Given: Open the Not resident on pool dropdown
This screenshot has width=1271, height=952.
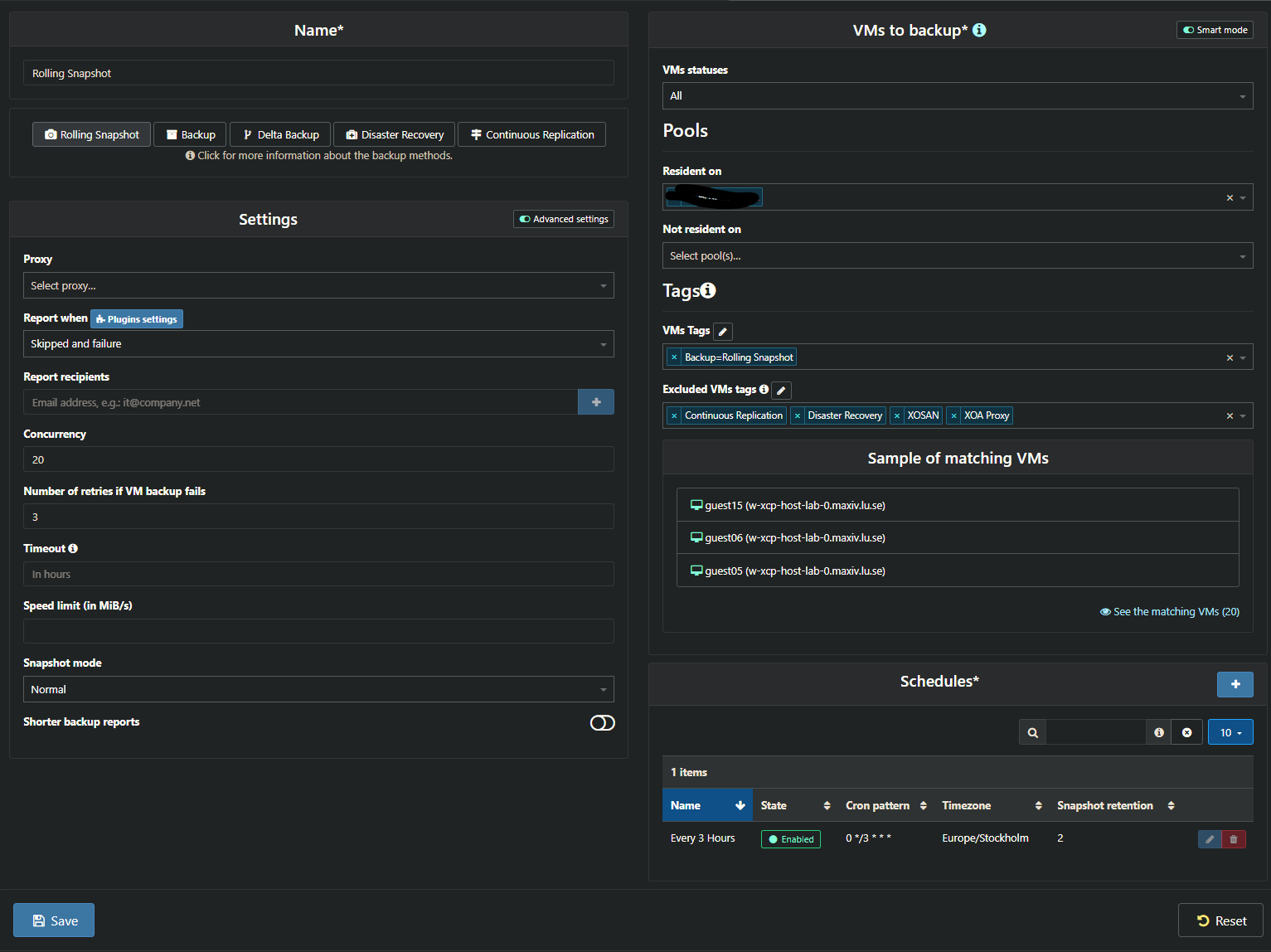Looking at the screenshot, I should coord(958,255).
